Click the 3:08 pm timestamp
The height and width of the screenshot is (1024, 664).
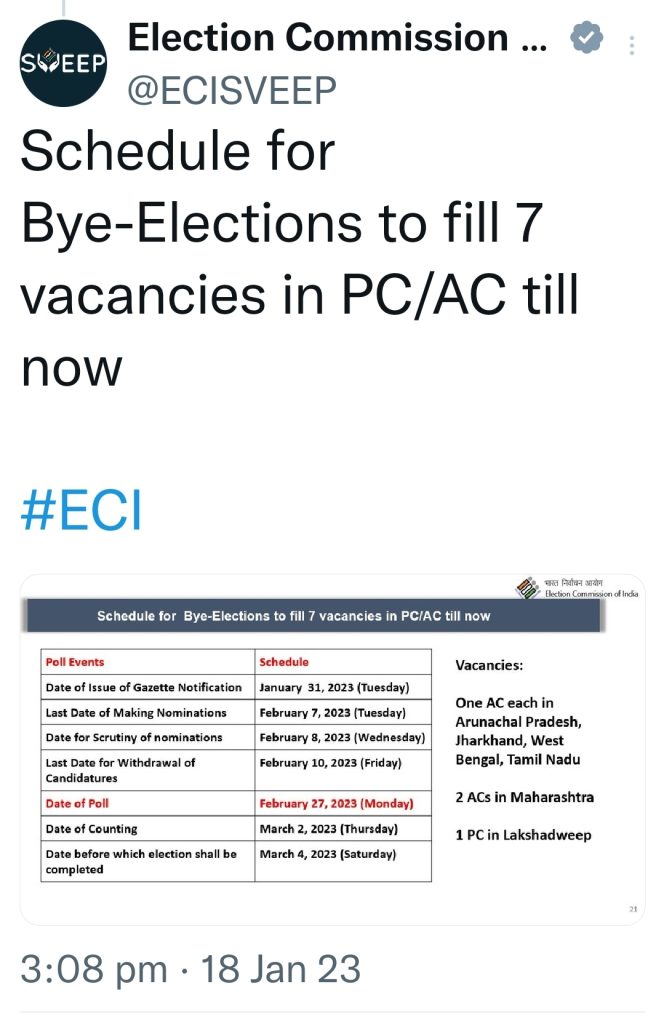point(93,968)
